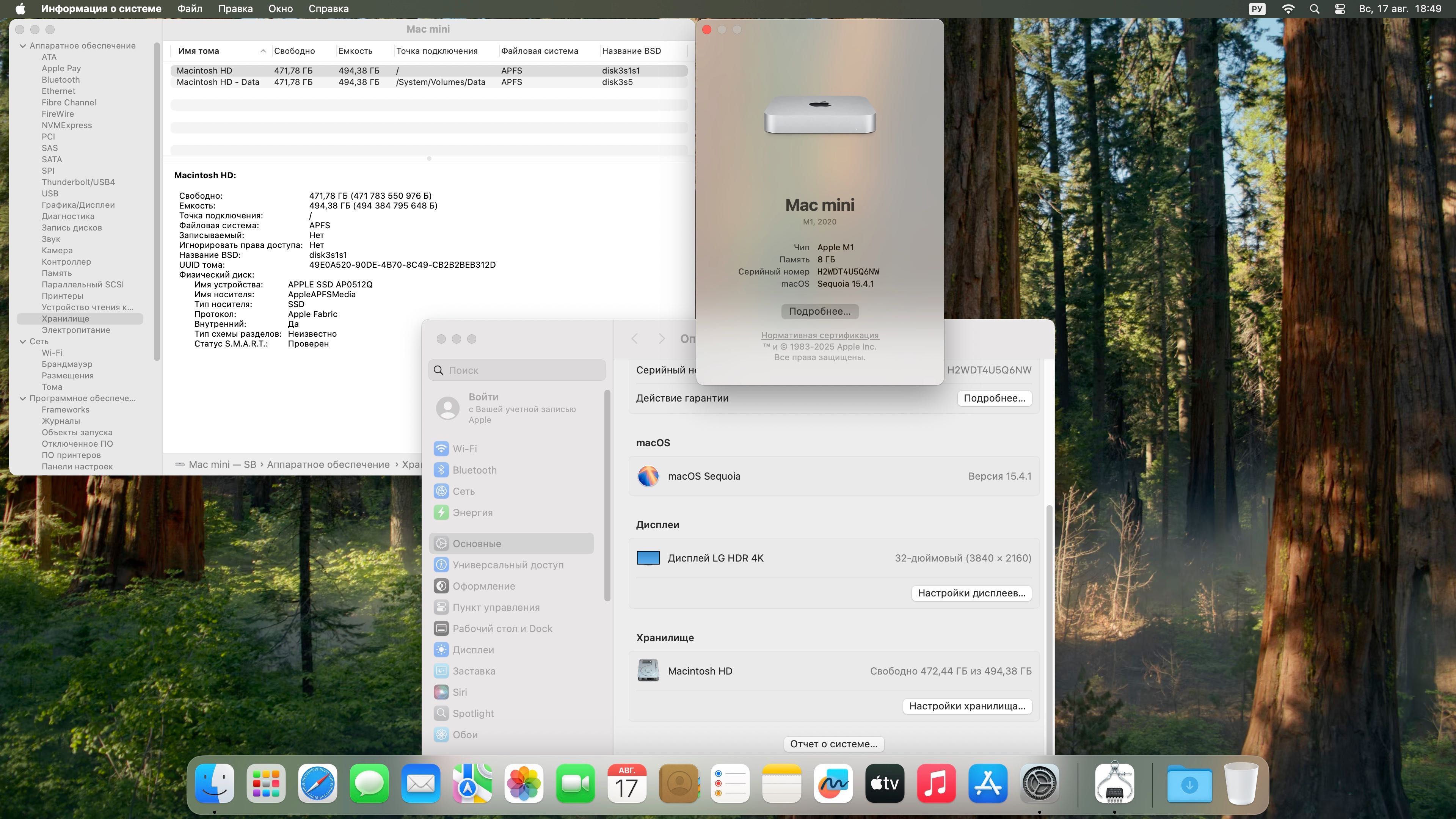1456x819 pixels.
Task: Open Music app in Dock
Action: pos(936,783)
